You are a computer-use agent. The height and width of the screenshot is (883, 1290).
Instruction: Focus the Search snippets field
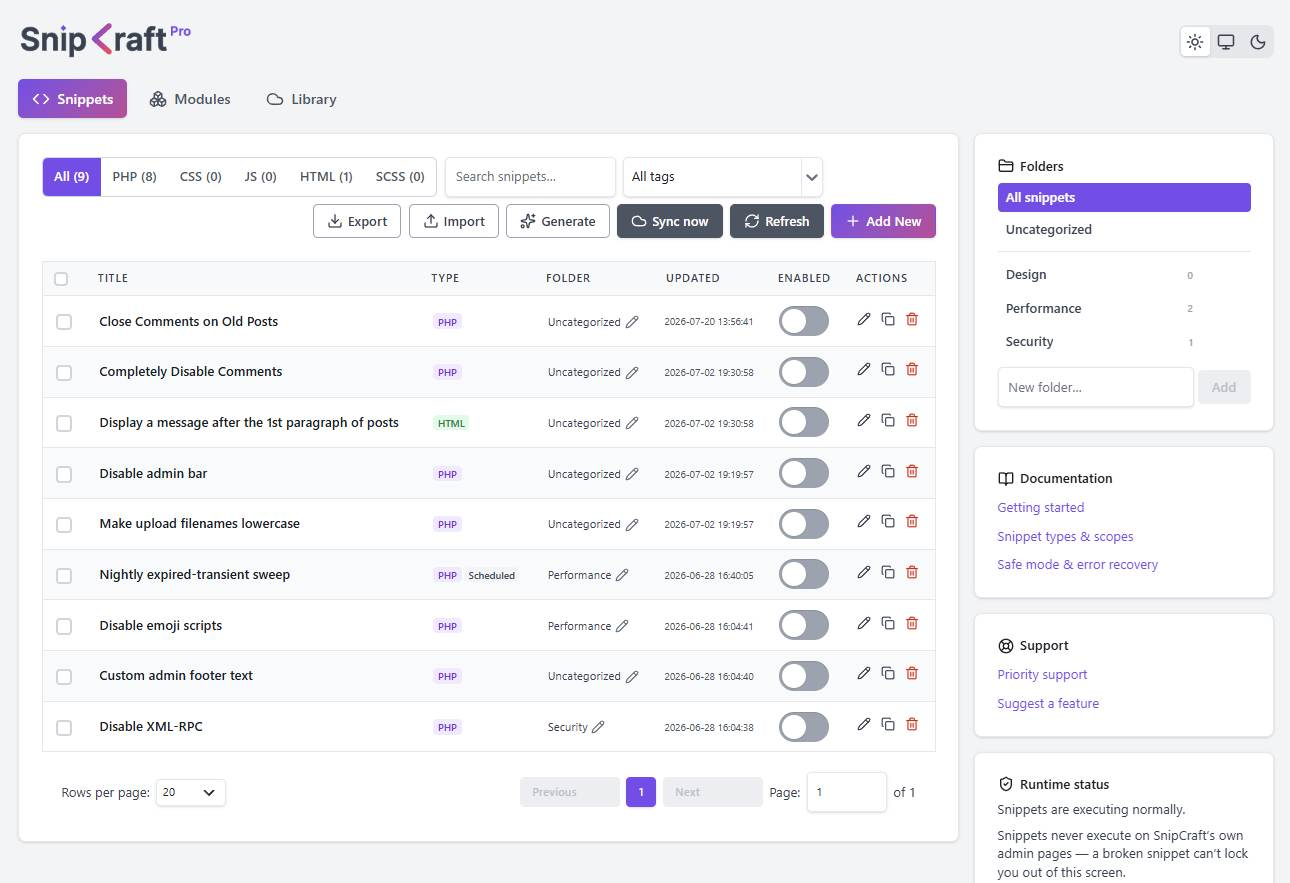pyautogui.click(x=530, y=177)
